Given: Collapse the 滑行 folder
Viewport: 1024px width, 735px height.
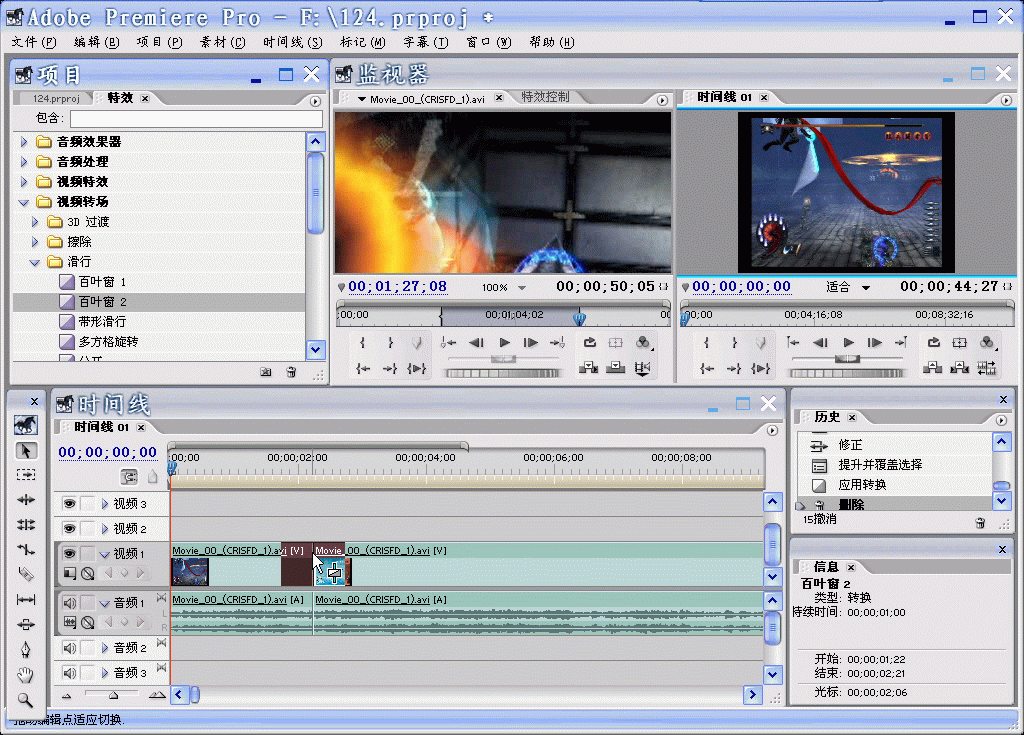Looking at the screenshot, I should tap(35, 262).
